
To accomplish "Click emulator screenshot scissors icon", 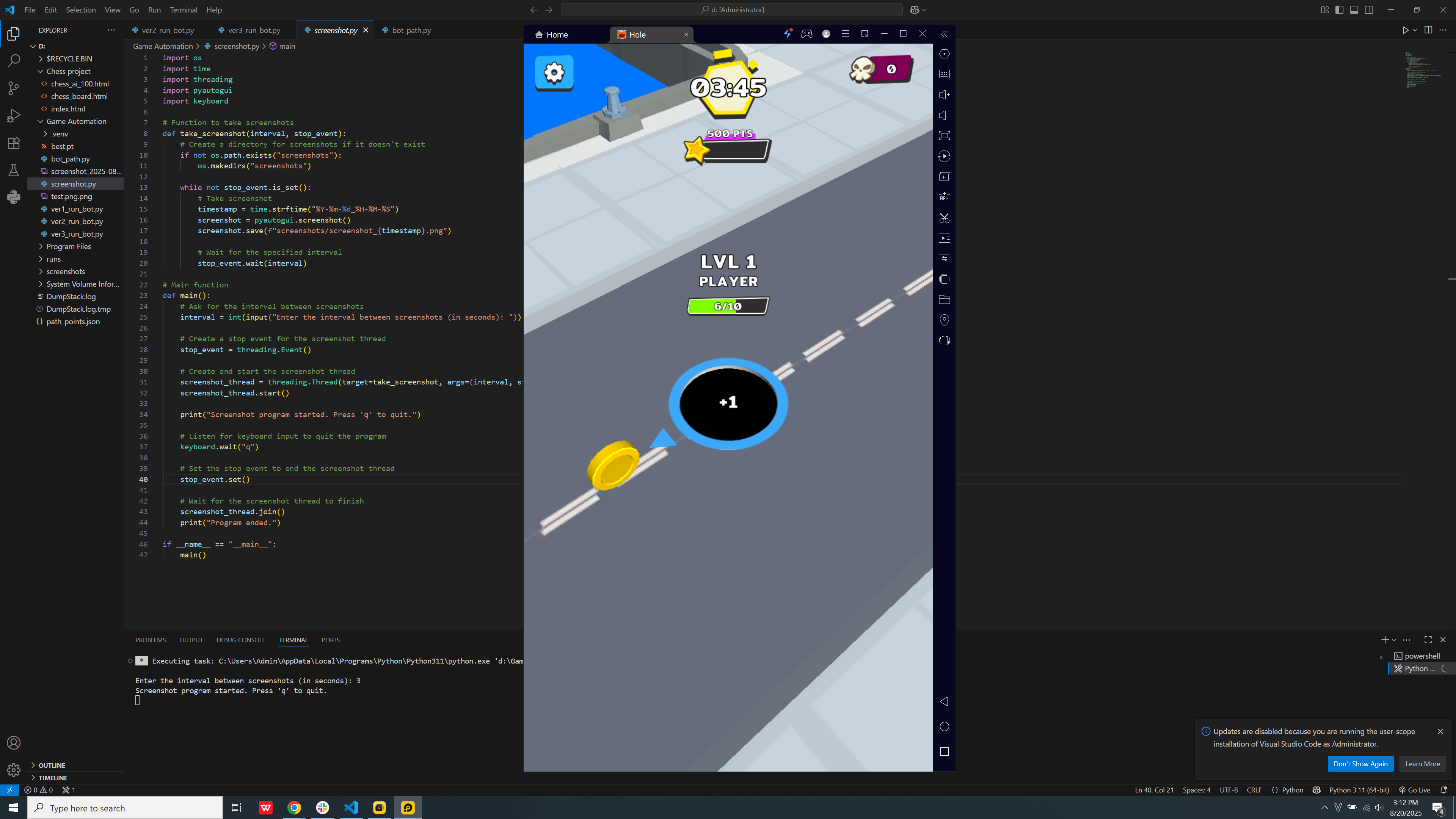I will pos(944,218).
